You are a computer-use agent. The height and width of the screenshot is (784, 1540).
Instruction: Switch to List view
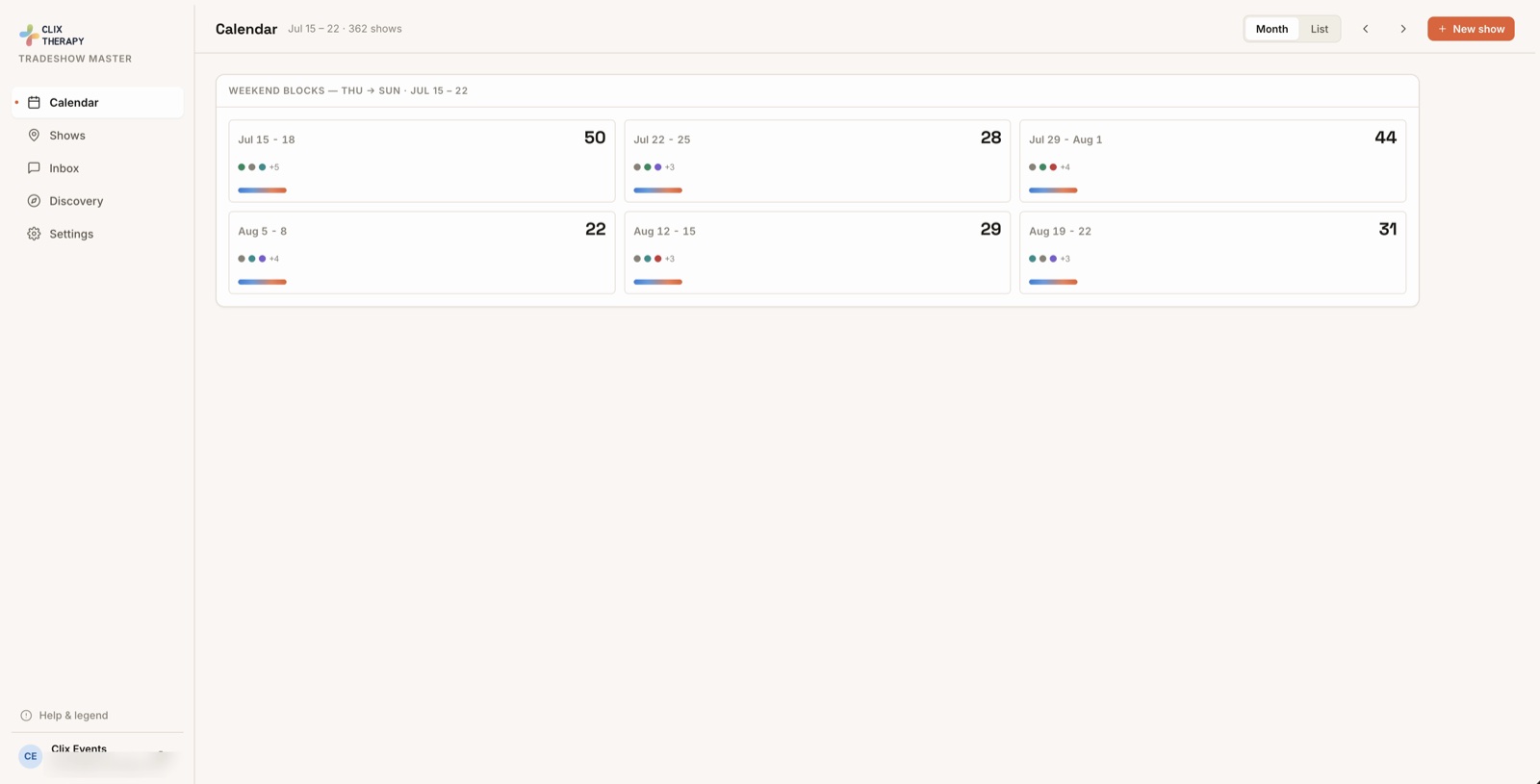tap(1319, 29)
